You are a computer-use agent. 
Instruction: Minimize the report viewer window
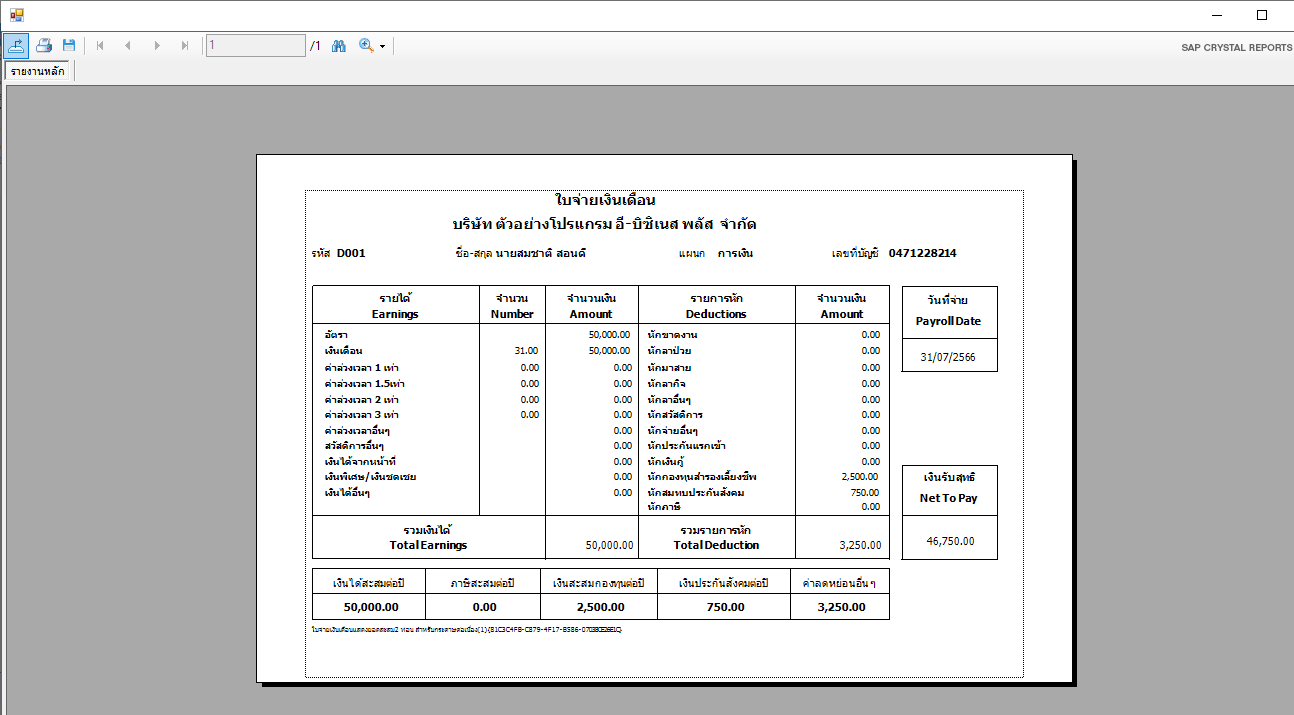pyautogui.click(x=1217, y=15)
